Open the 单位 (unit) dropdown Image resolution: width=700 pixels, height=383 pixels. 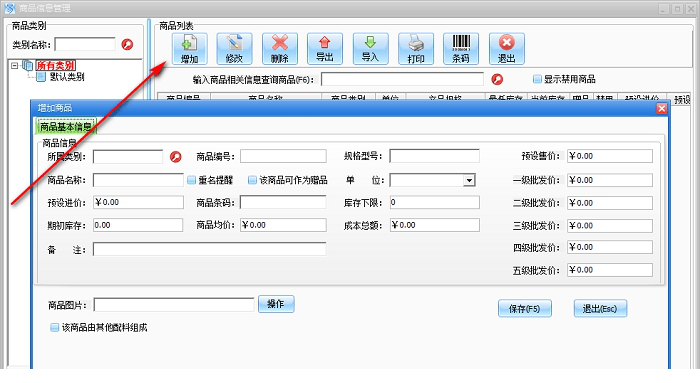pos(469,180)
